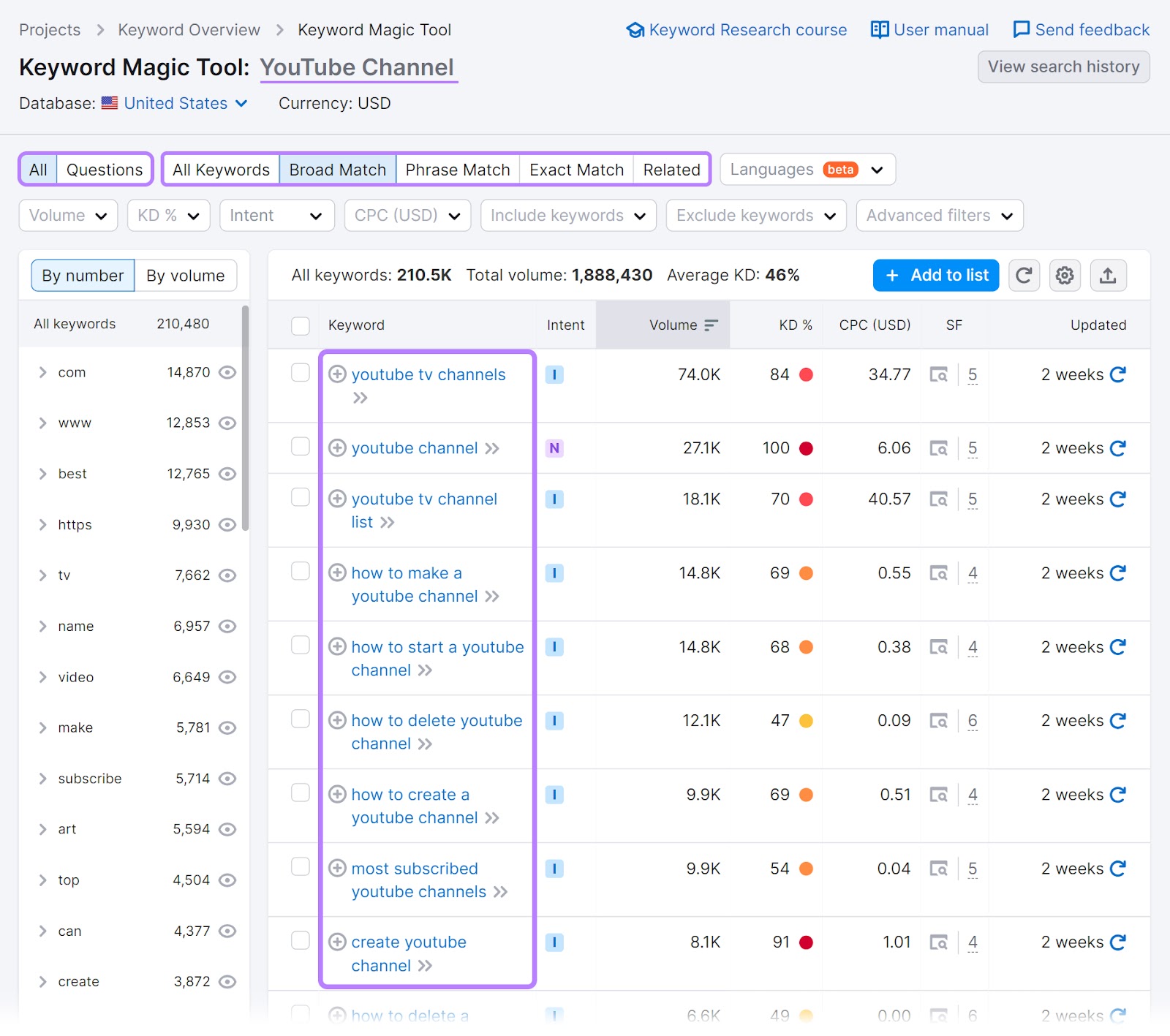Toggle the eye icon next to com group
1170x1036 pixels.
point(227,372)
